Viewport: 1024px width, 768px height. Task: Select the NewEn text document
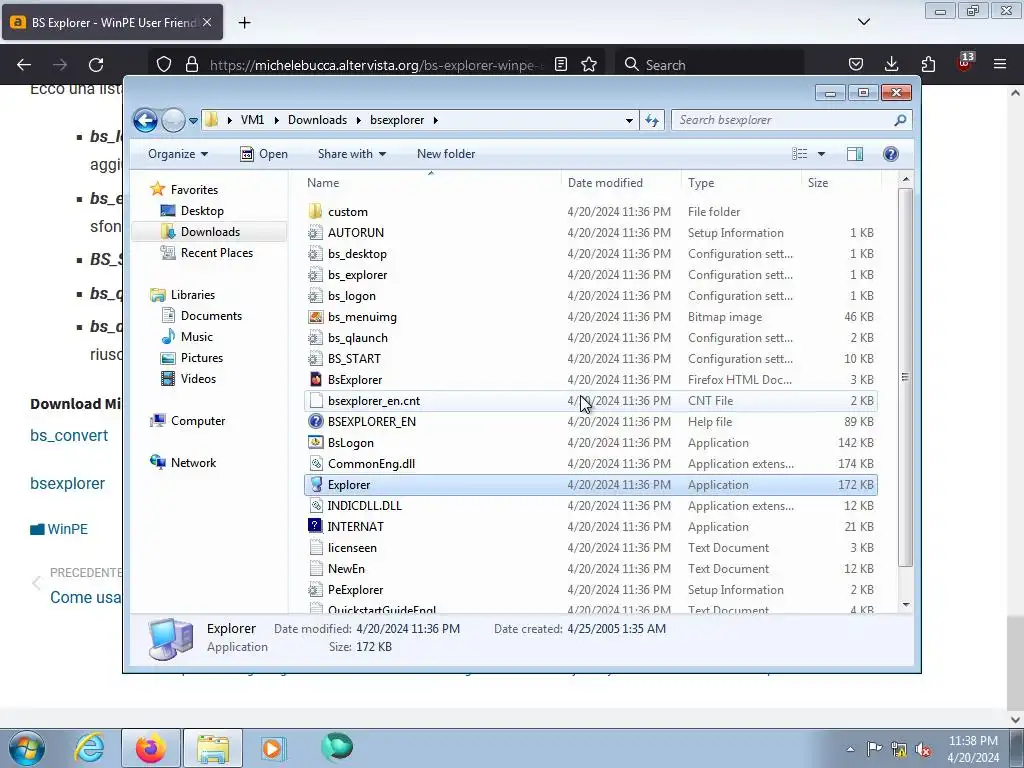346,569
